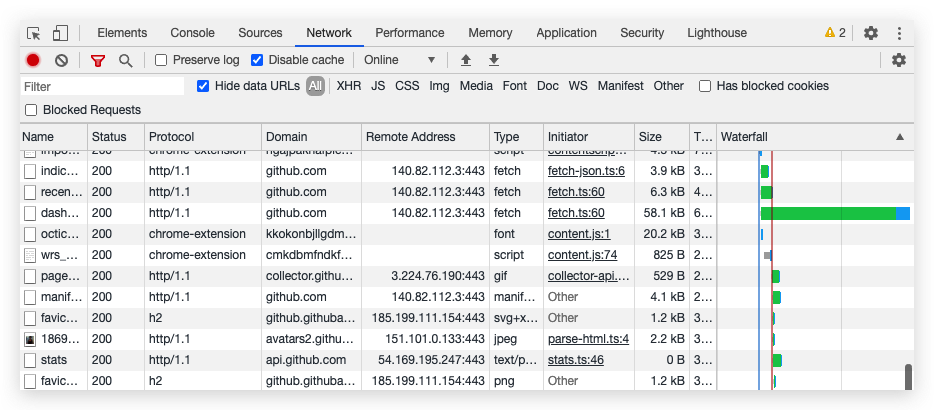934x410 pixels.
Task: Toggle the device toolbar icon
Action: tap(60, 33)
